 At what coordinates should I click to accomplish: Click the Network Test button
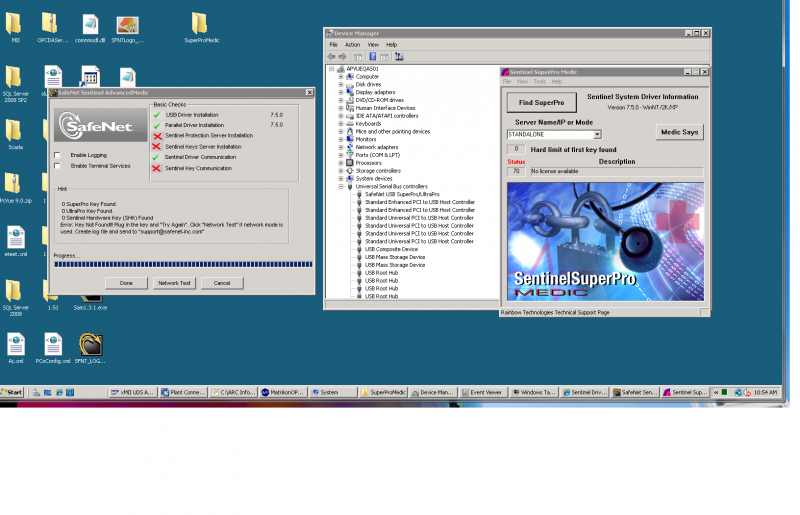coord(174,283)
